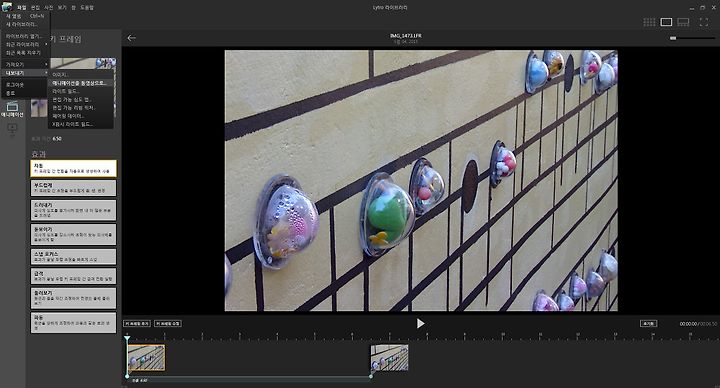Select 애니메이션을 동영상으로... export option
The width and height of the screenshot is (720, 388).
tap(81, 83)
